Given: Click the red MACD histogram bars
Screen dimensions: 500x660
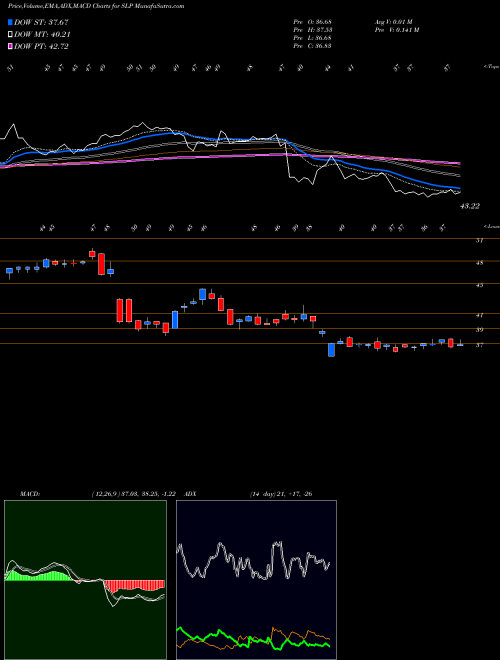Looking at the screenshot, I should (x=135, y=584).
